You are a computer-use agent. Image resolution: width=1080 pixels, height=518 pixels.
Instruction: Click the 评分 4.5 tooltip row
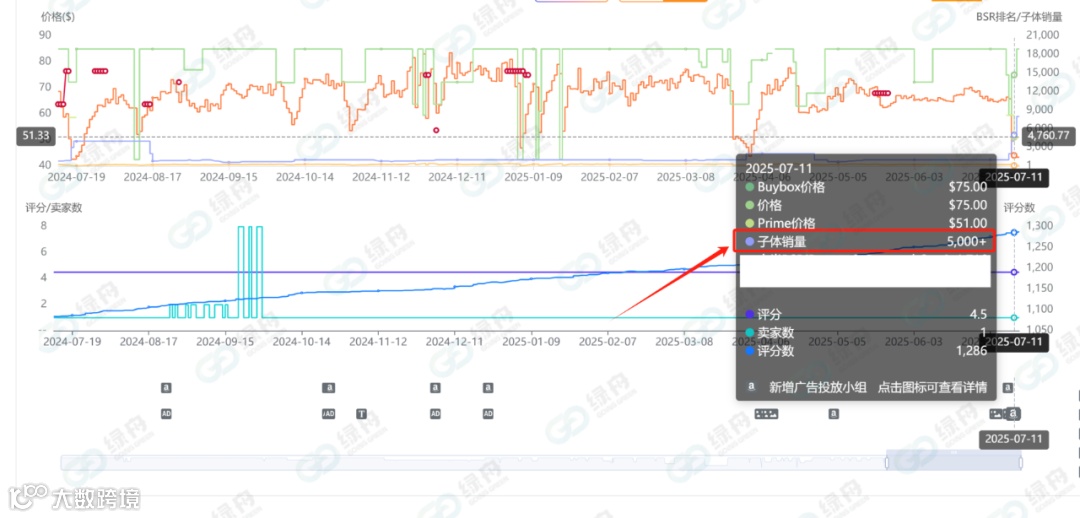pyautogui.click(x=866, y=314)
